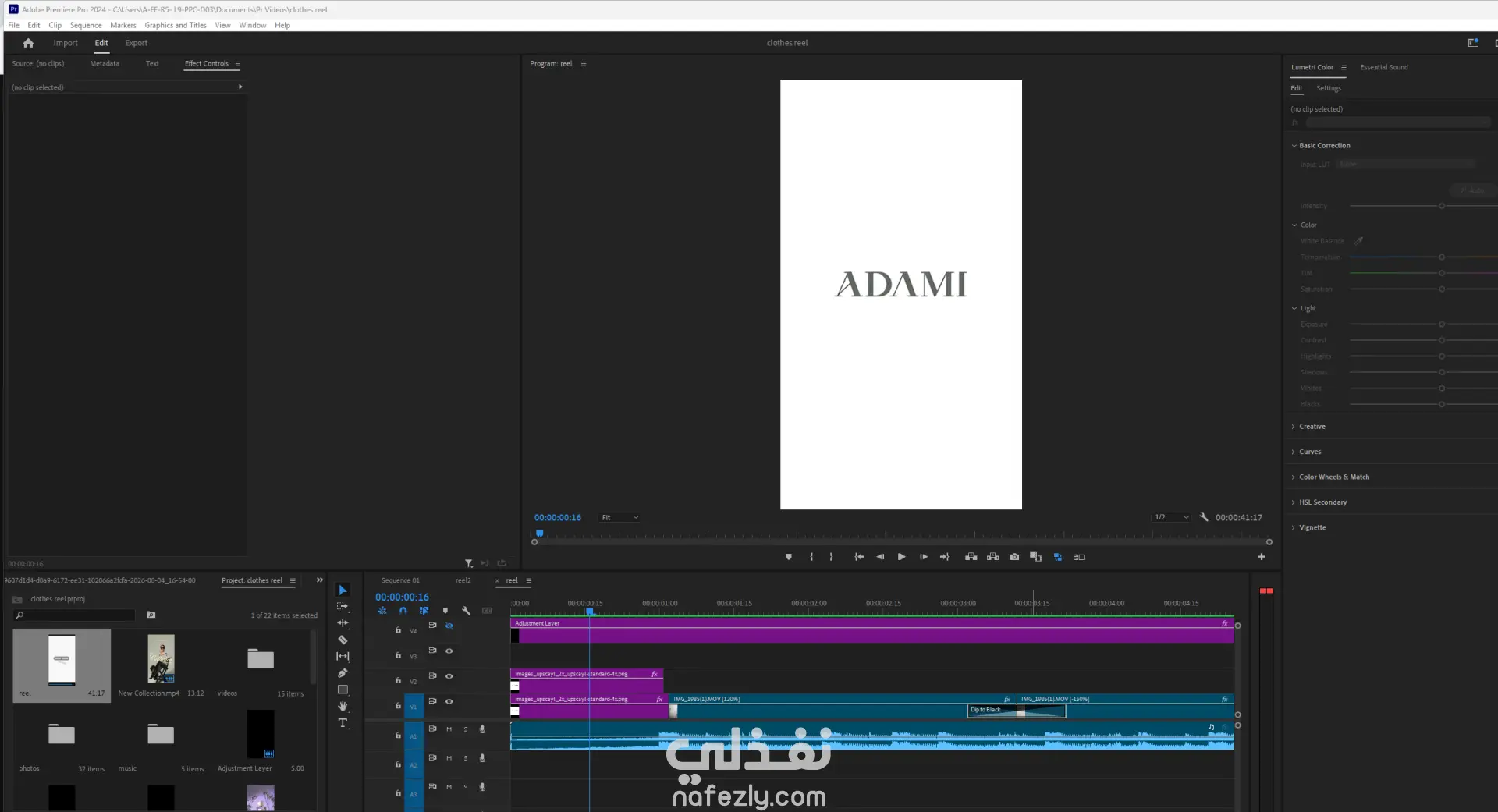Open the File menu
Screen dimensions: 1498x812
[x=14, y=25]
